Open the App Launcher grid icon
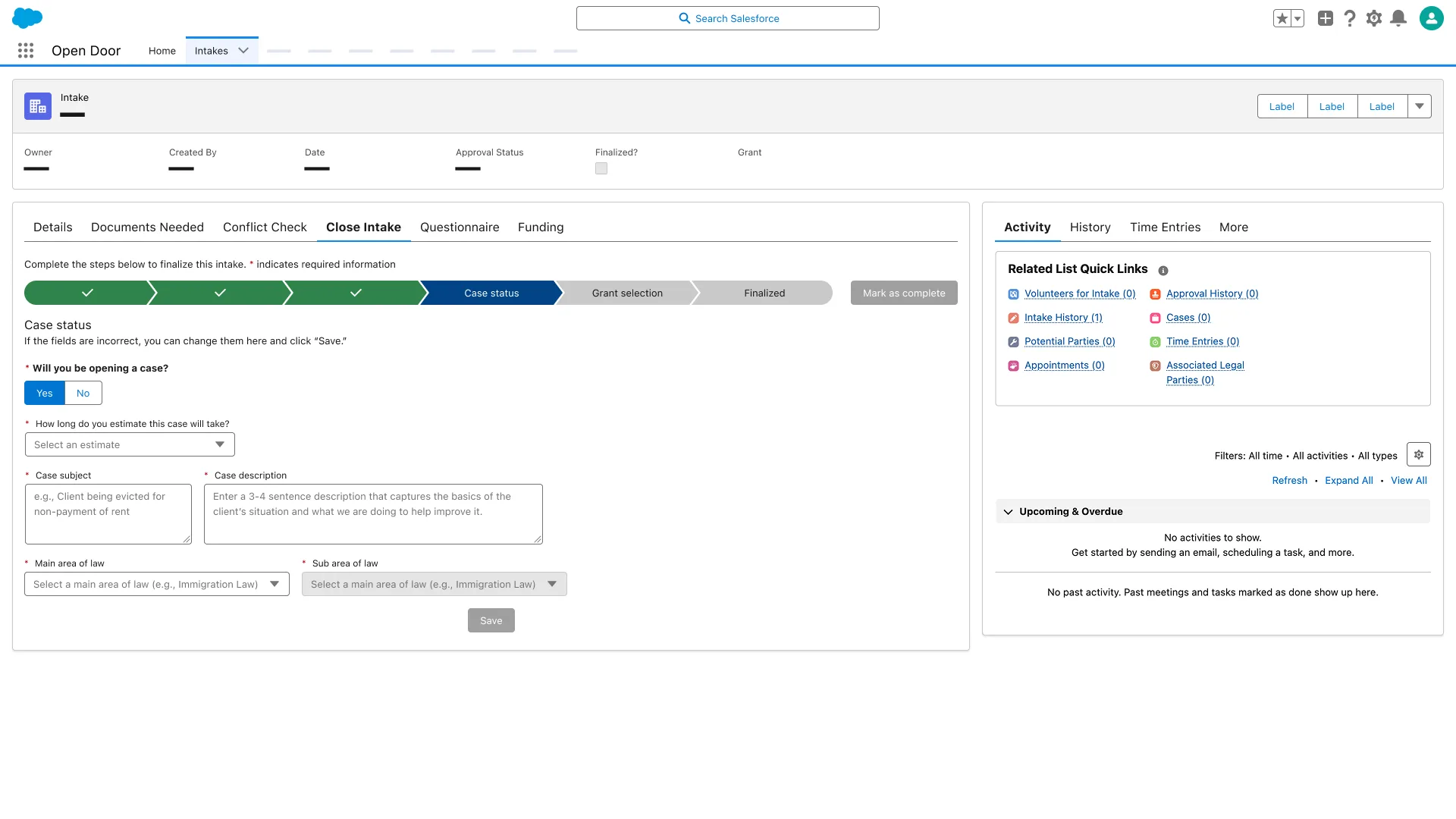This screenshot has width=1456, height=819. 26,51
